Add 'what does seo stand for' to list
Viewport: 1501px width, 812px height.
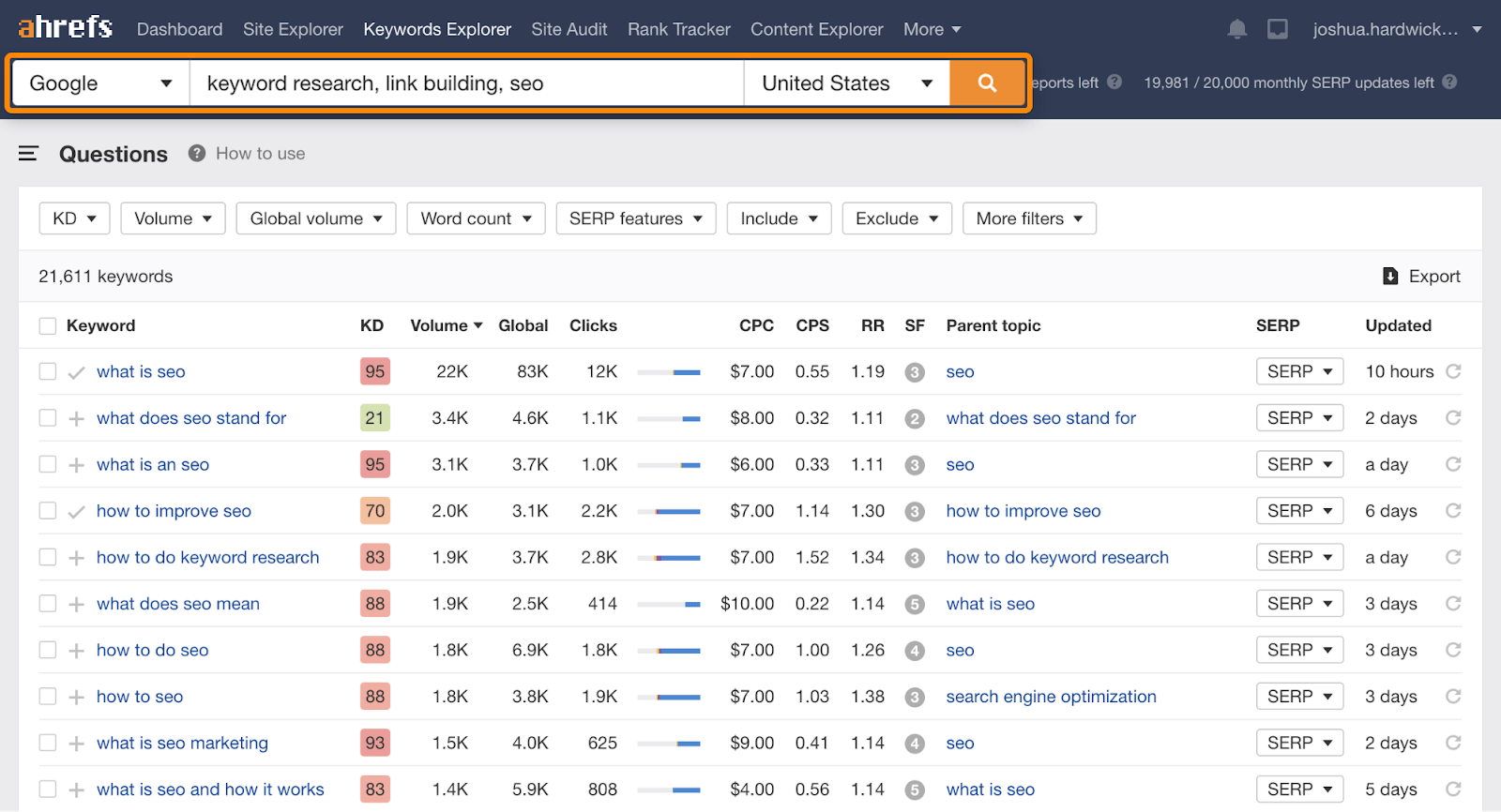(x=77, y=418)
